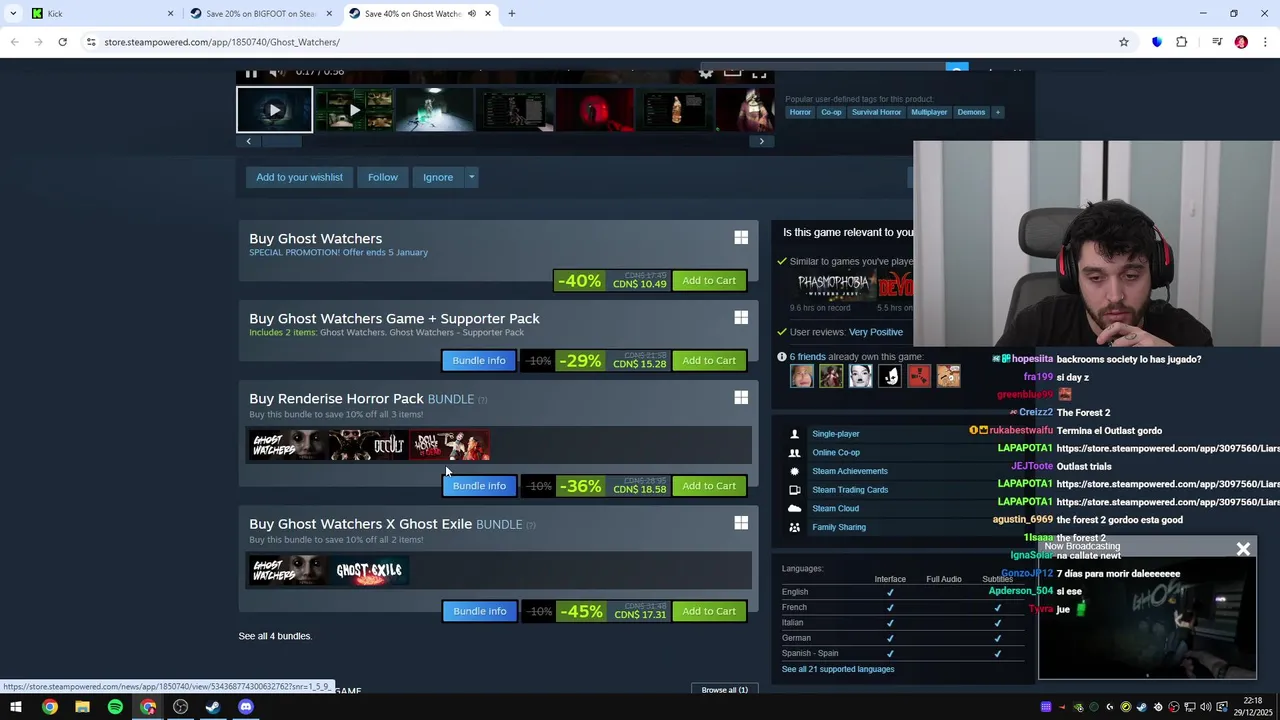
Task: Open Bundle info for Ghost Exile bundle
Action: [480, 611]
